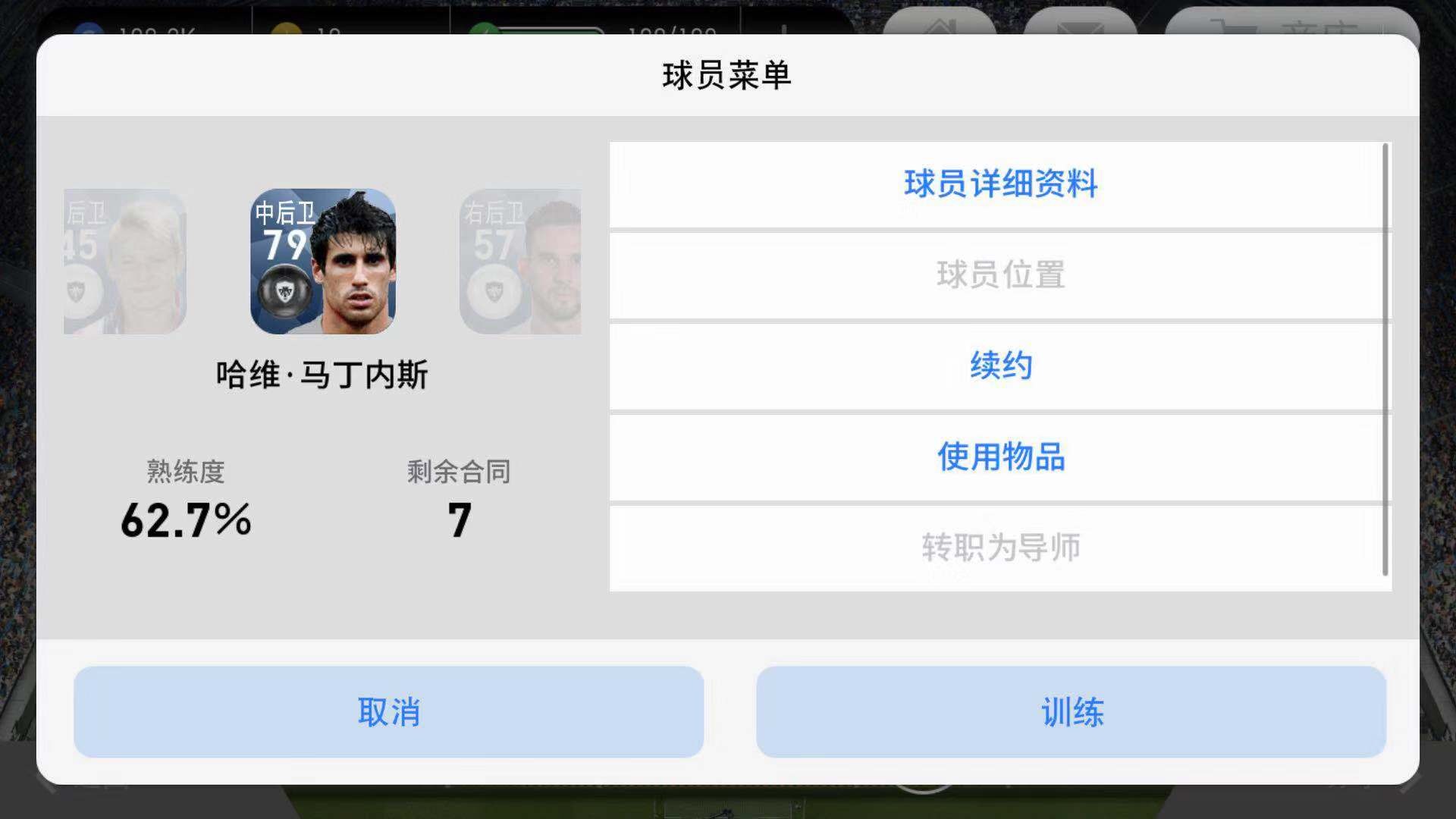The width and height of the screenshot is (1456, 819).
Task: Tap the 取消 cancel button
Action: (388, 711)
